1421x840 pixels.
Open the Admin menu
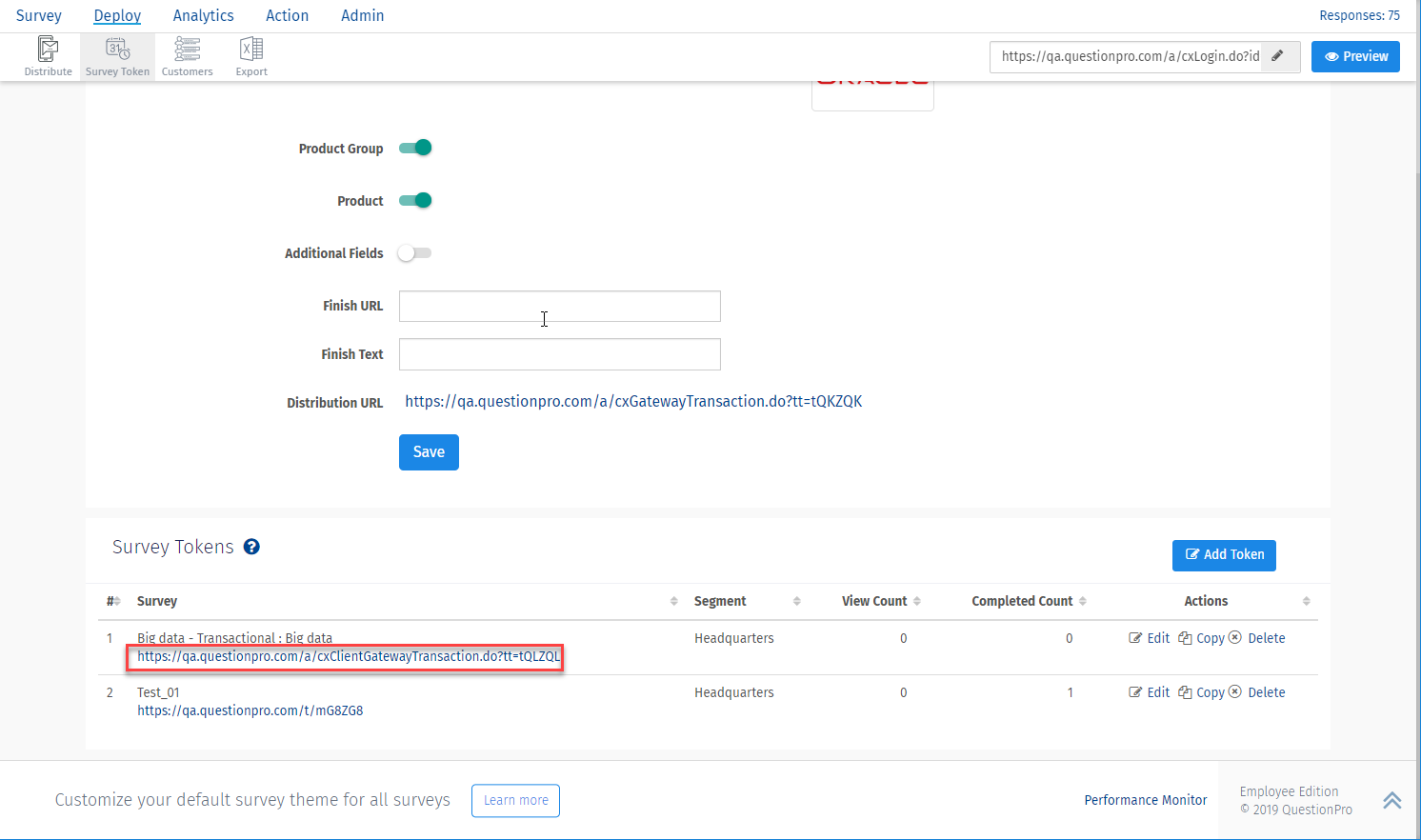(x=363, y=15)
